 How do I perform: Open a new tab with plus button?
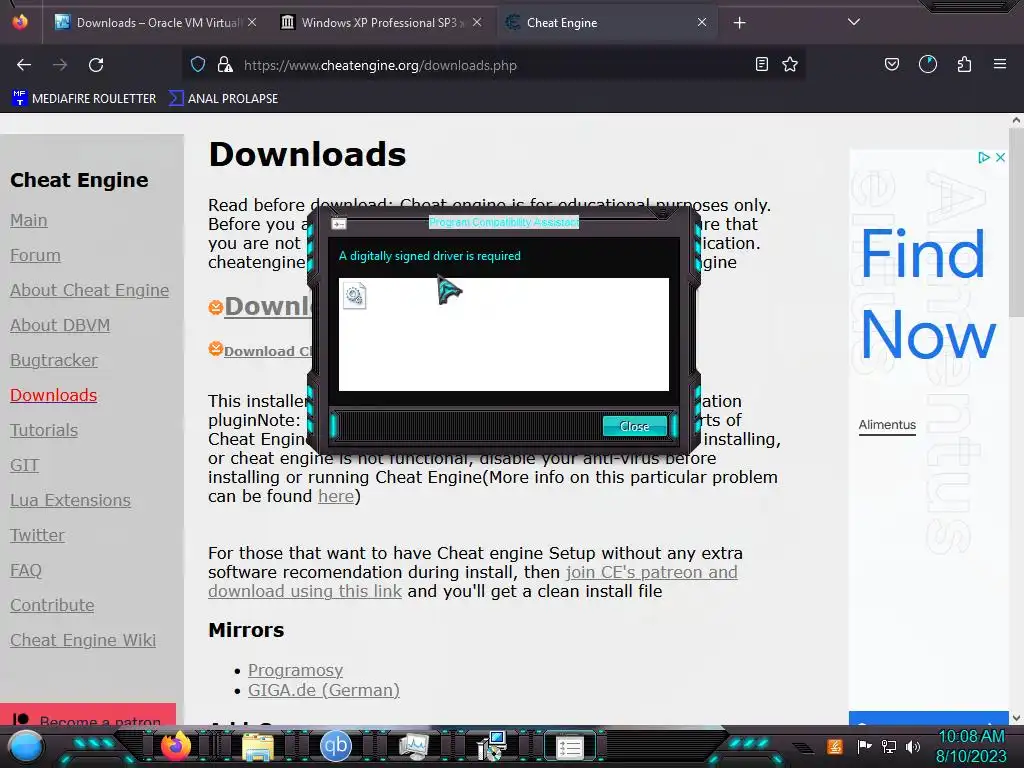[x=739, y=23]
